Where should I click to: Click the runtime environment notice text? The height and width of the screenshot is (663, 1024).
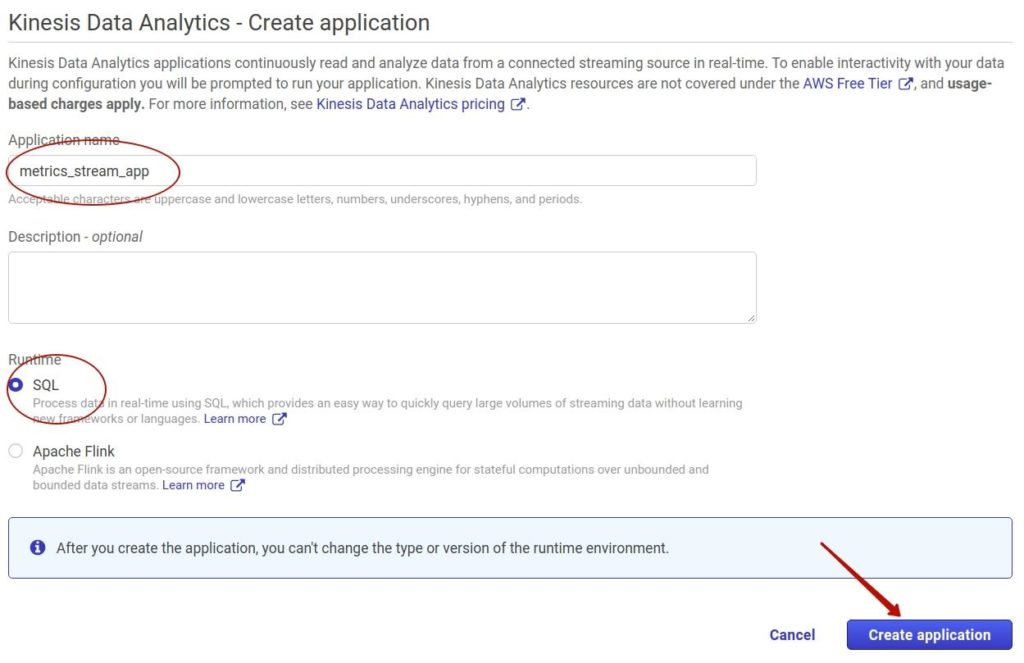[x=362, y=548]
